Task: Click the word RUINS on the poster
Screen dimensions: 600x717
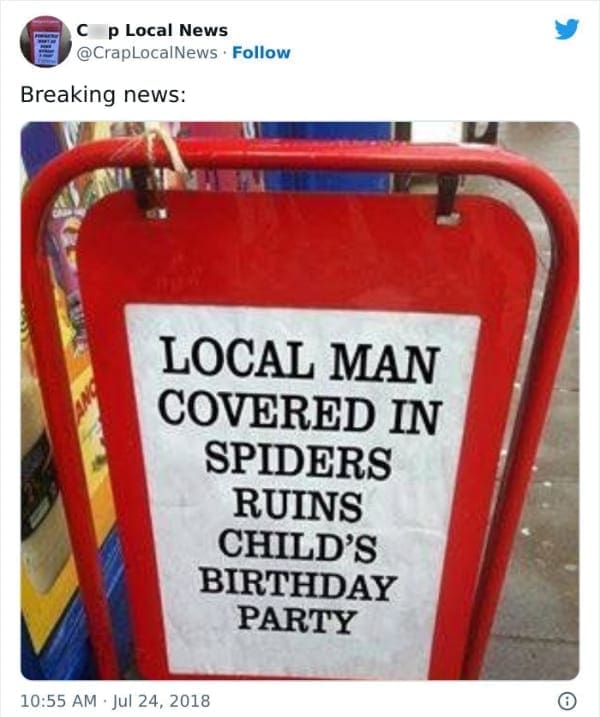Action: pyautogui.click(x=298, y=505)
